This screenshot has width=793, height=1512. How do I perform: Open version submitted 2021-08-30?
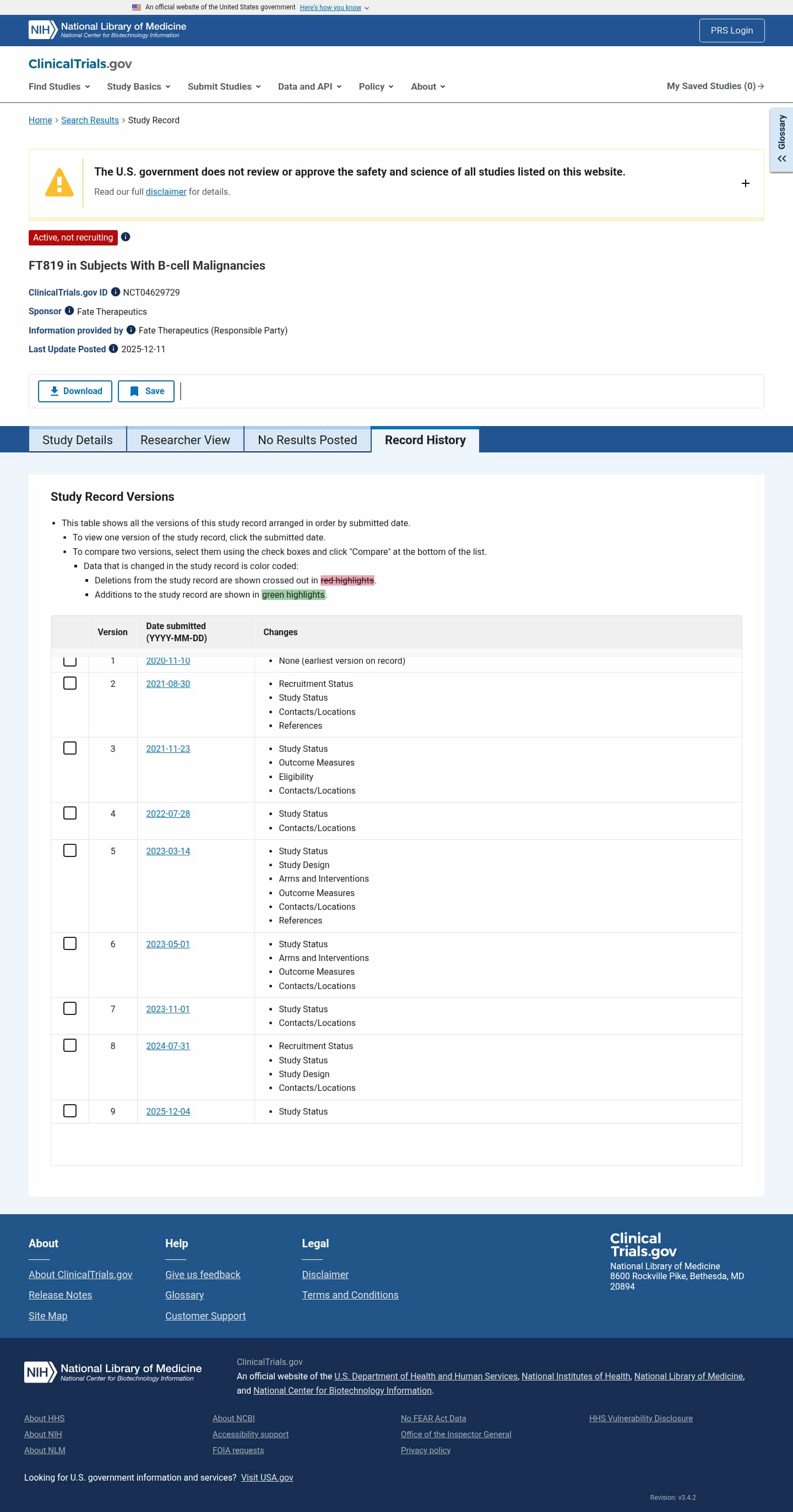click(168, 684)
